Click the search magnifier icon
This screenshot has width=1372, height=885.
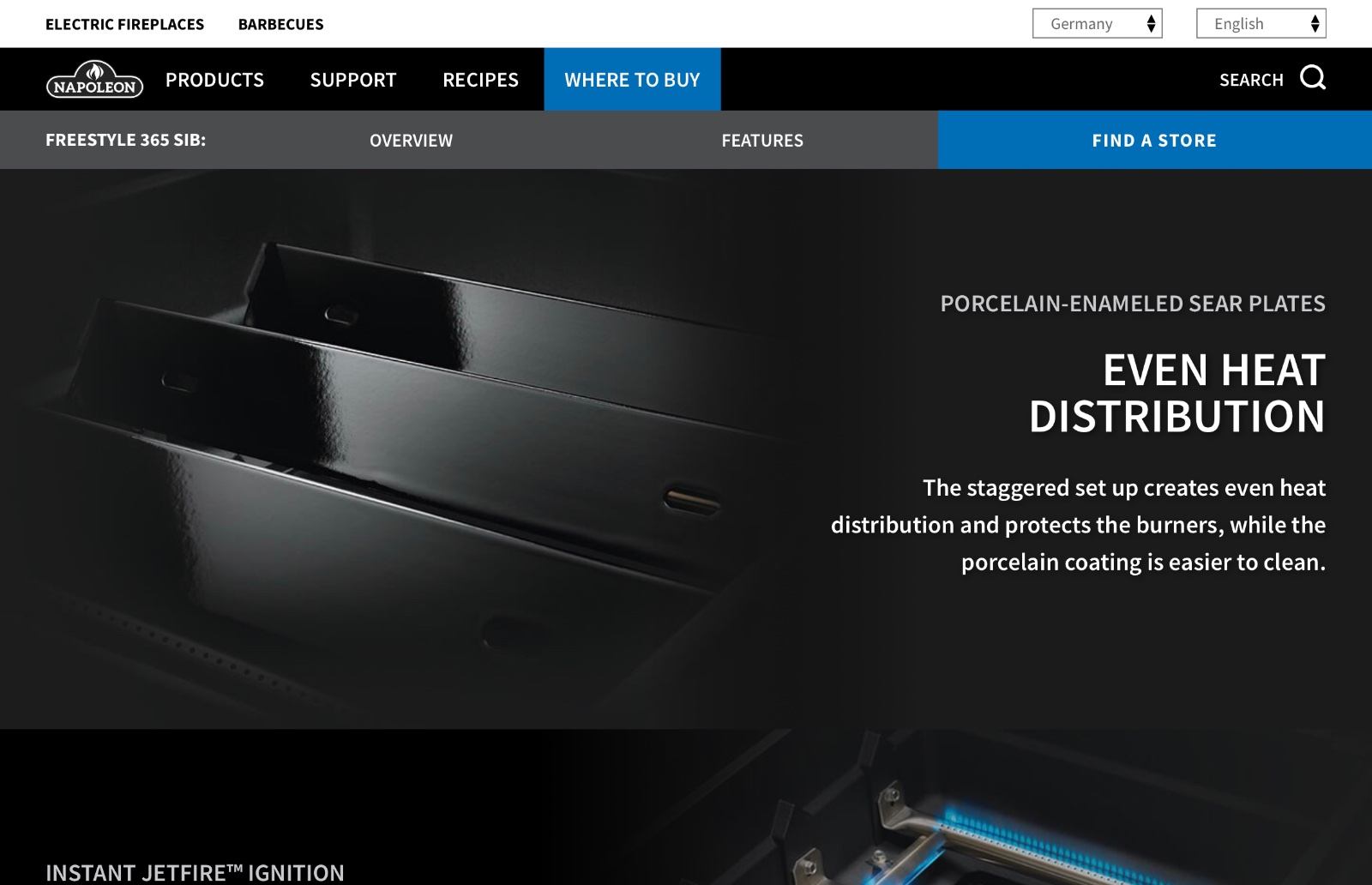[x=1313, y=78]
